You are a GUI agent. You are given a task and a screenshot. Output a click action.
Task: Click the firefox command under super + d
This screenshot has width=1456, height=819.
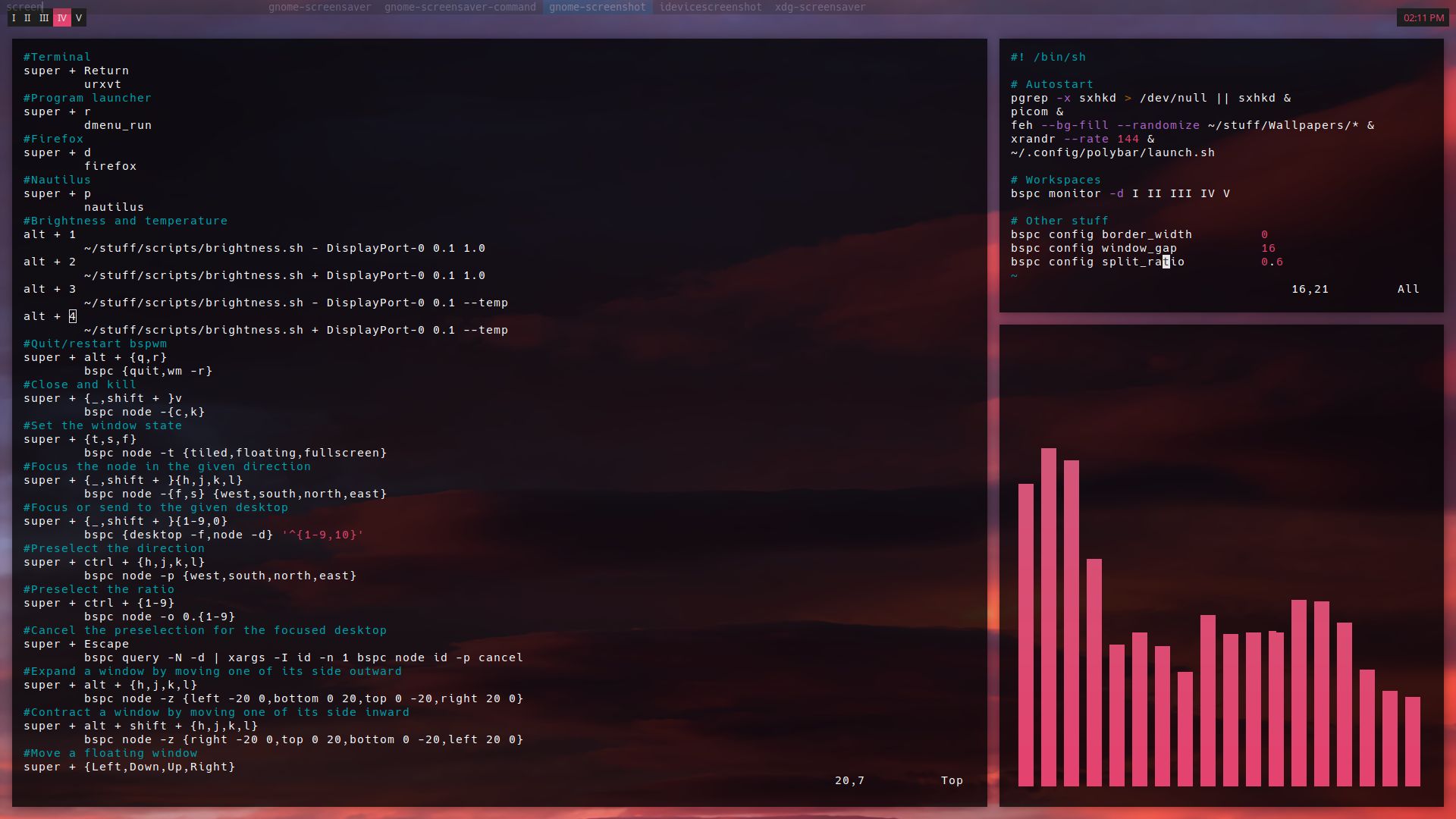coord(111,166)
